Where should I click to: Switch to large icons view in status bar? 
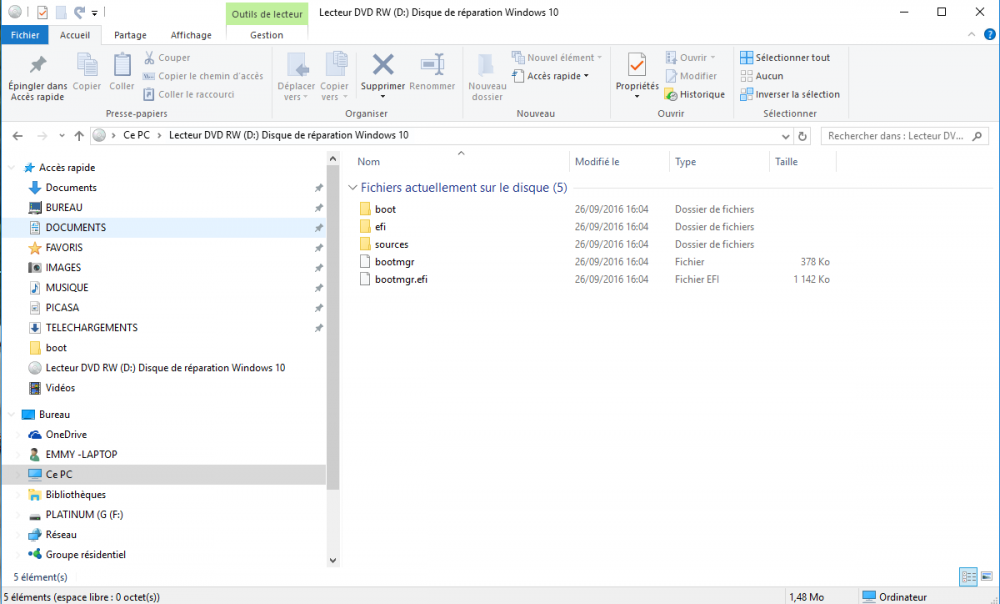coord(985,577)
